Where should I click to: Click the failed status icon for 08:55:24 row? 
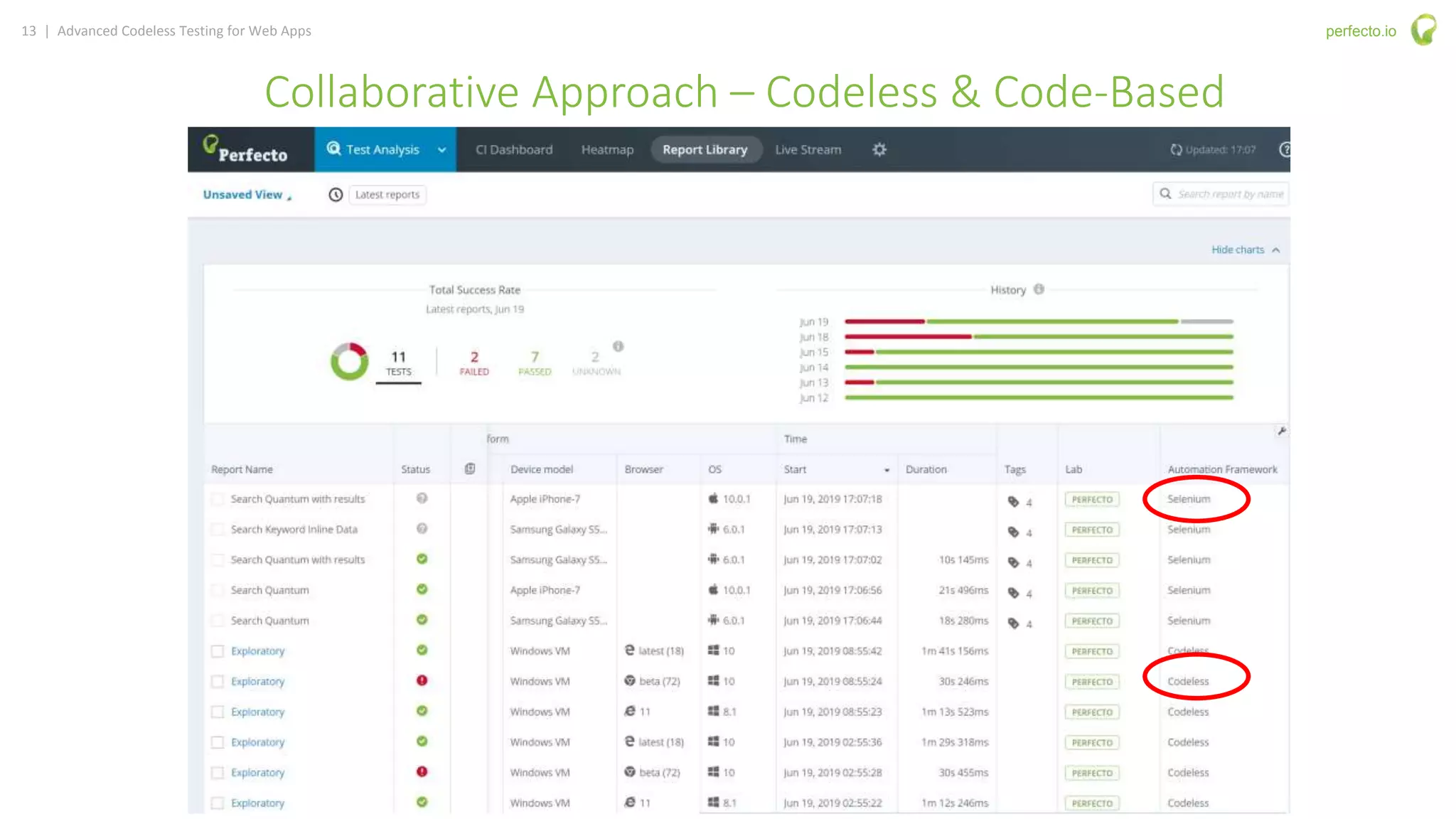point(422,680)
